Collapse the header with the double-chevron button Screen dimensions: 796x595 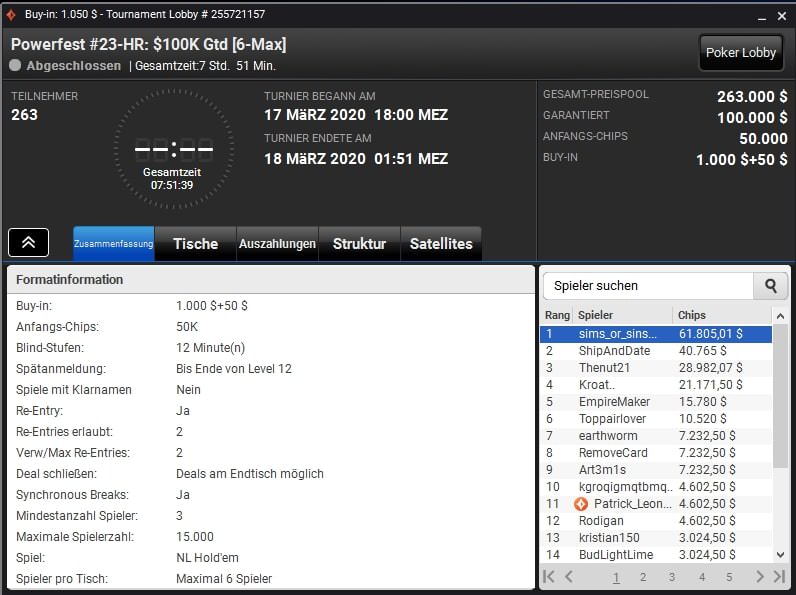tap(29, 243)
